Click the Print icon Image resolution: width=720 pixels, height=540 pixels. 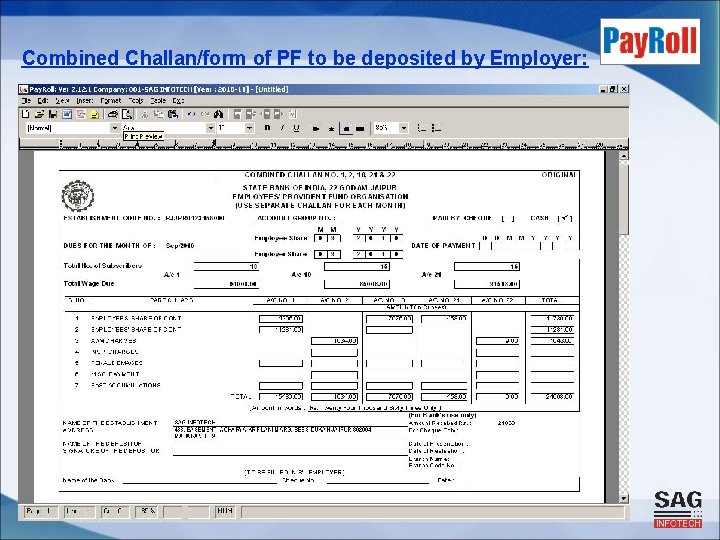pyautogui.click(x=113, y=114)
